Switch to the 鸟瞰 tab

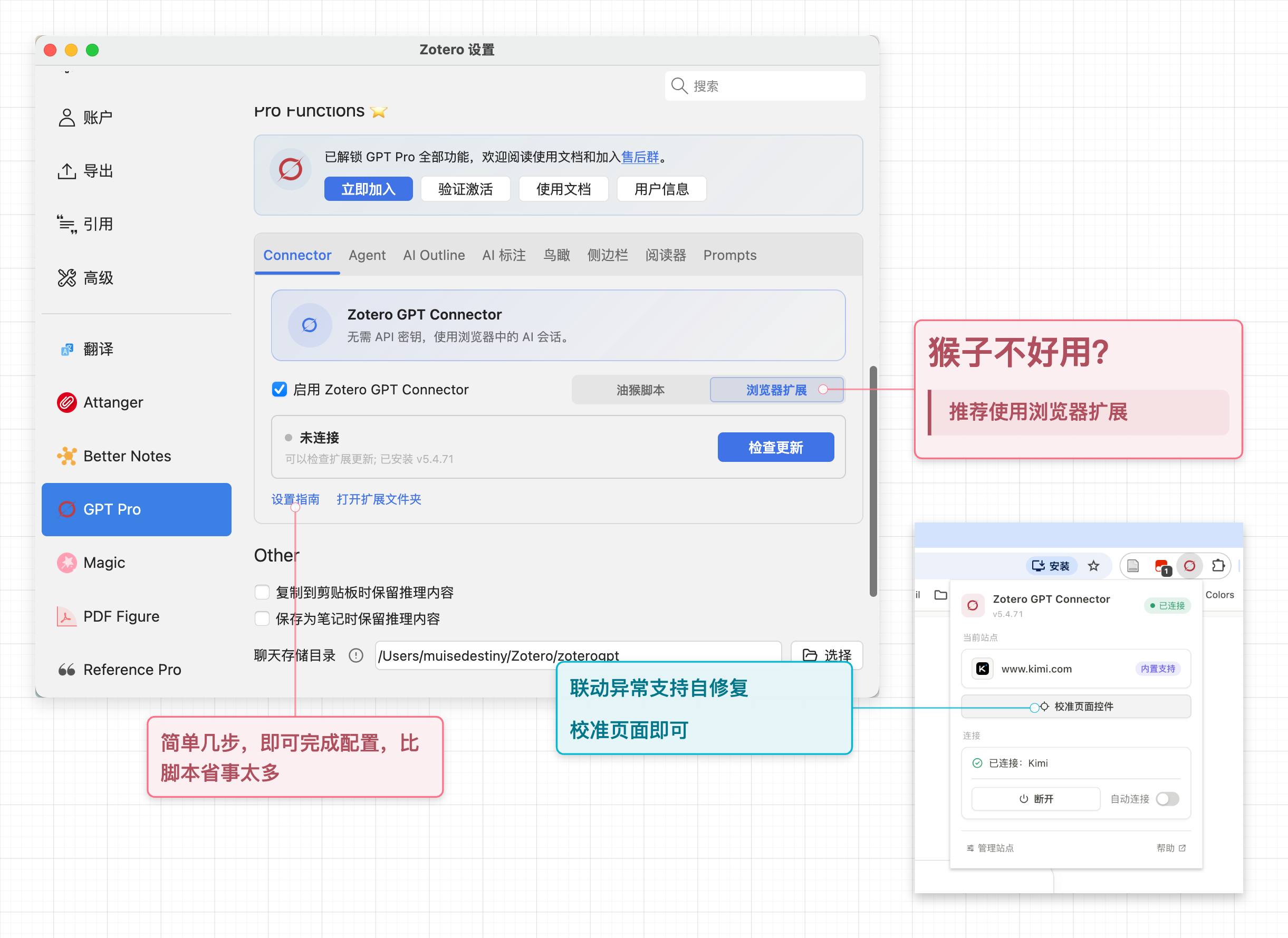pos(556,255)
